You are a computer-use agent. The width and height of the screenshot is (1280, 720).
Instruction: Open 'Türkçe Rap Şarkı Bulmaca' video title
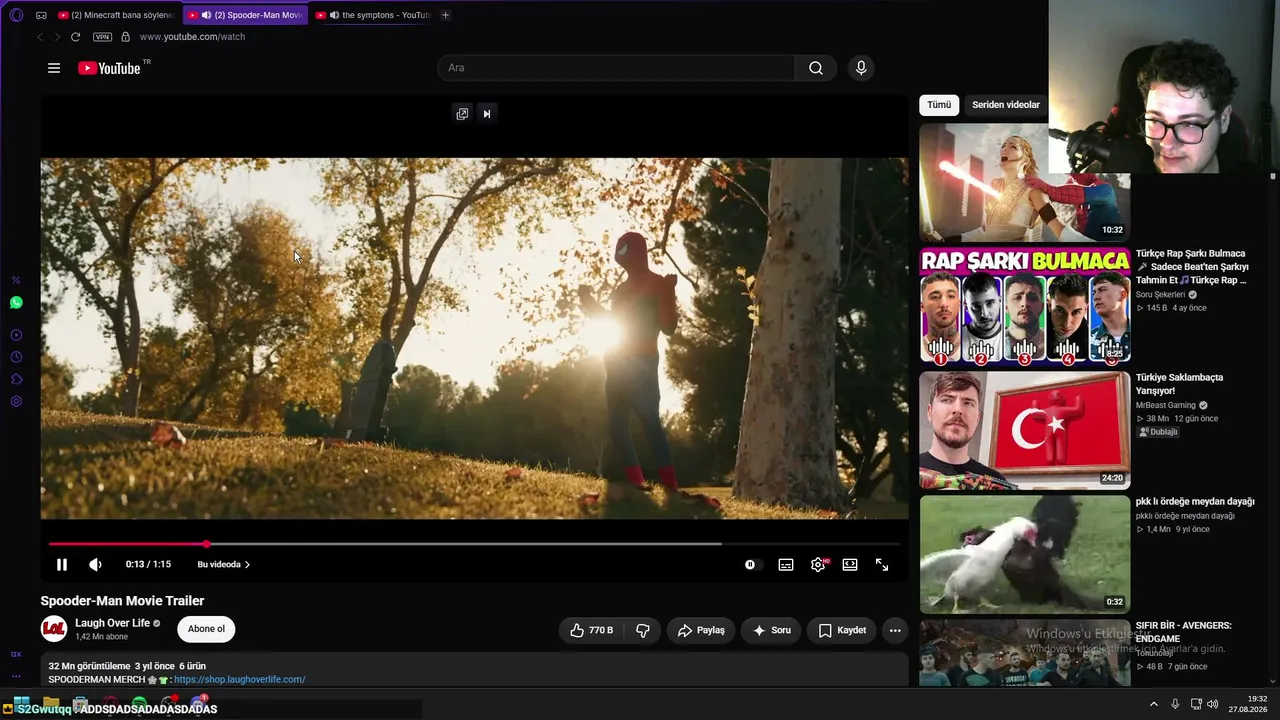[x=1192, y=267]
